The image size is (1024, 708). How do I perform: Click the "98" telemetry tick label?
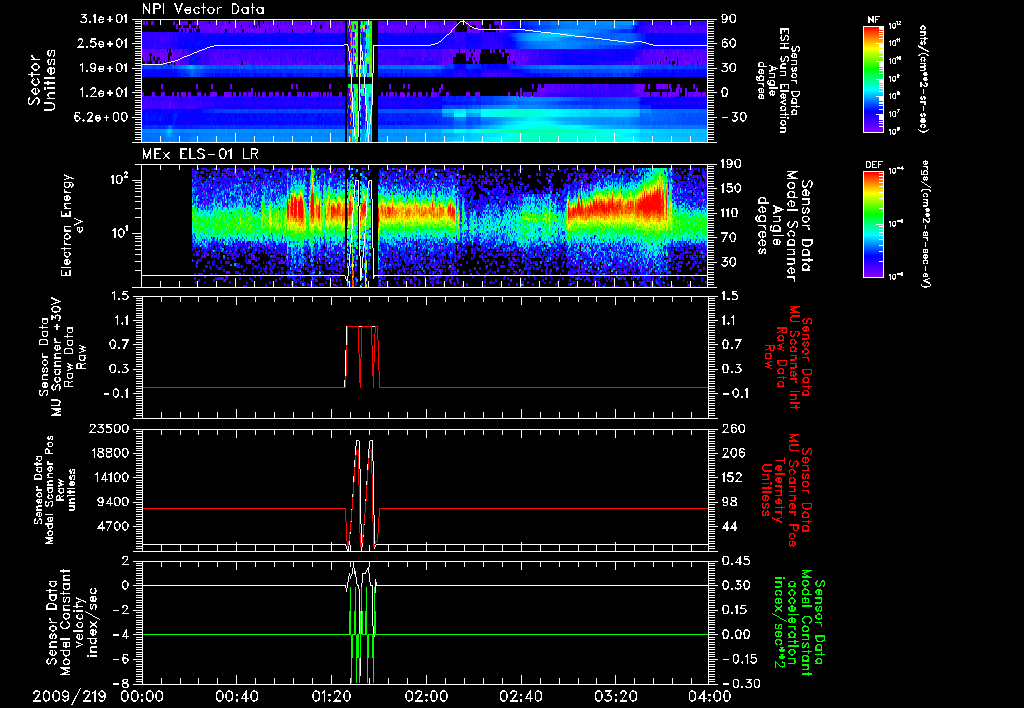729,502
